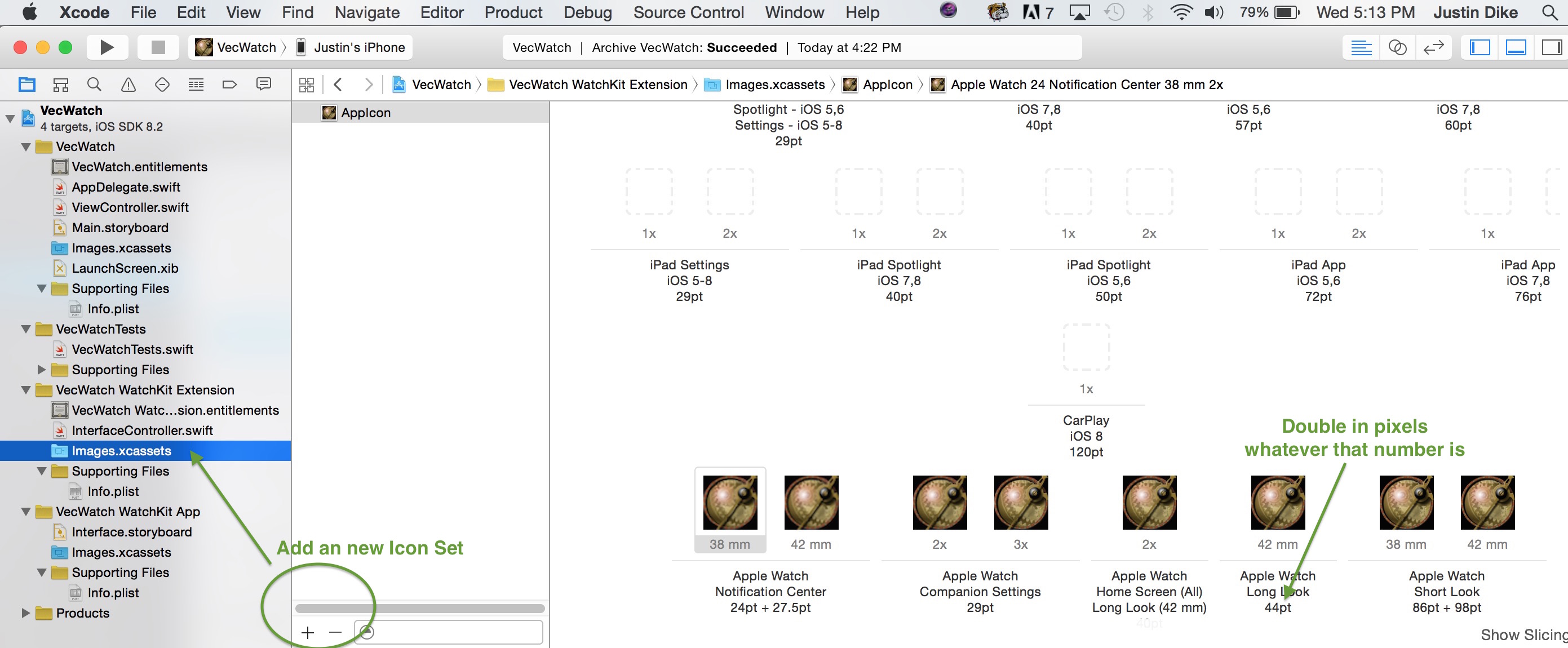The height and width of the screenshot is (648, 1568).
Task: Show the Version editor
Action: tap(1433, 47)
